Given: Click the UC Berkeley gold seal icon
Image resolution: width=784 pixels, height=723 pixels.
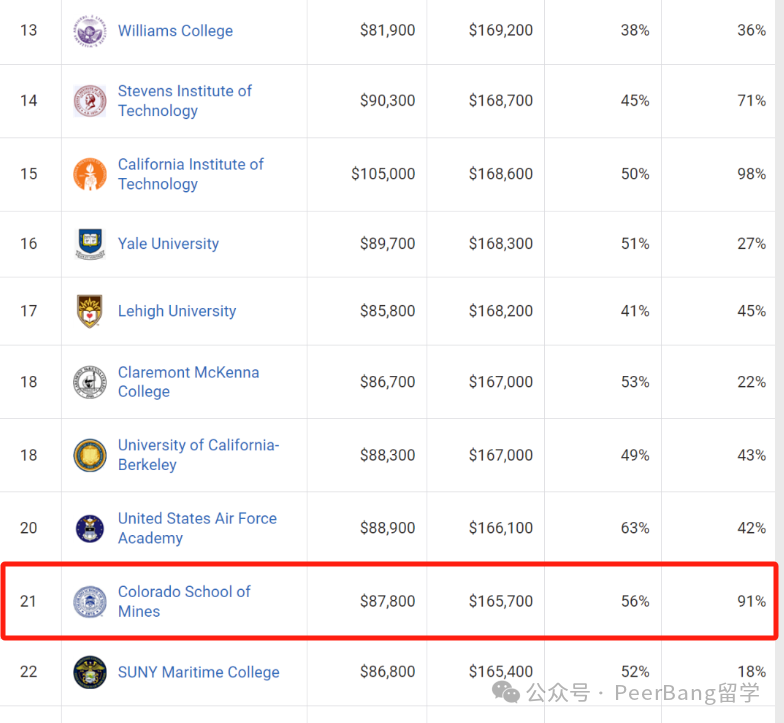Looking at the screenshot, I should pos(90,456).
